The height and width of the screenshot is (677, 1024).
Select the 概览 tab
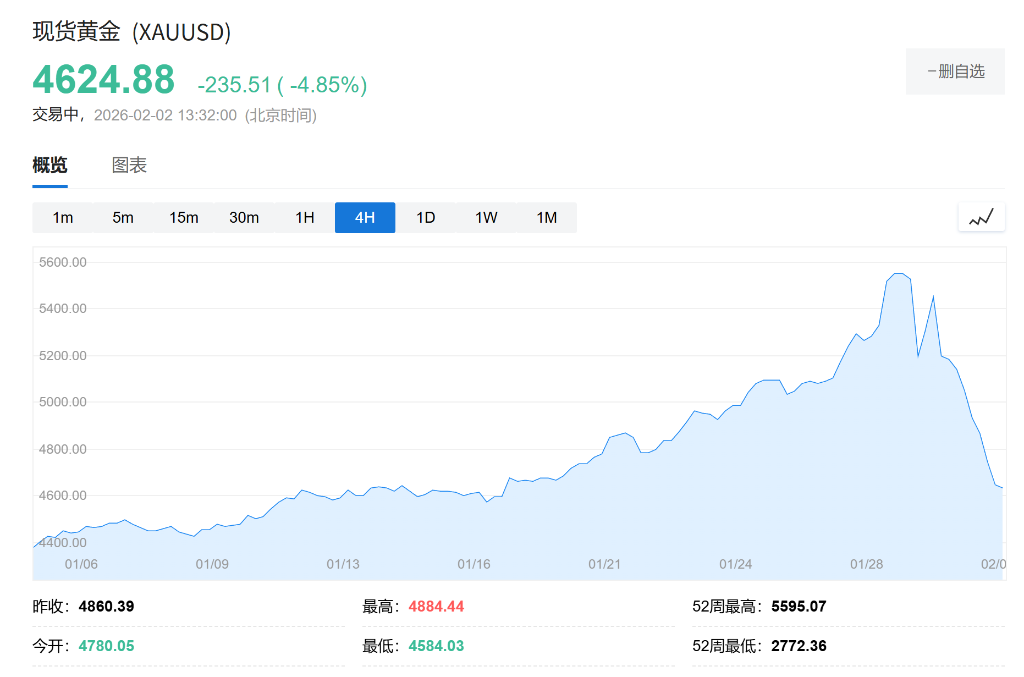tap(49, 164)
